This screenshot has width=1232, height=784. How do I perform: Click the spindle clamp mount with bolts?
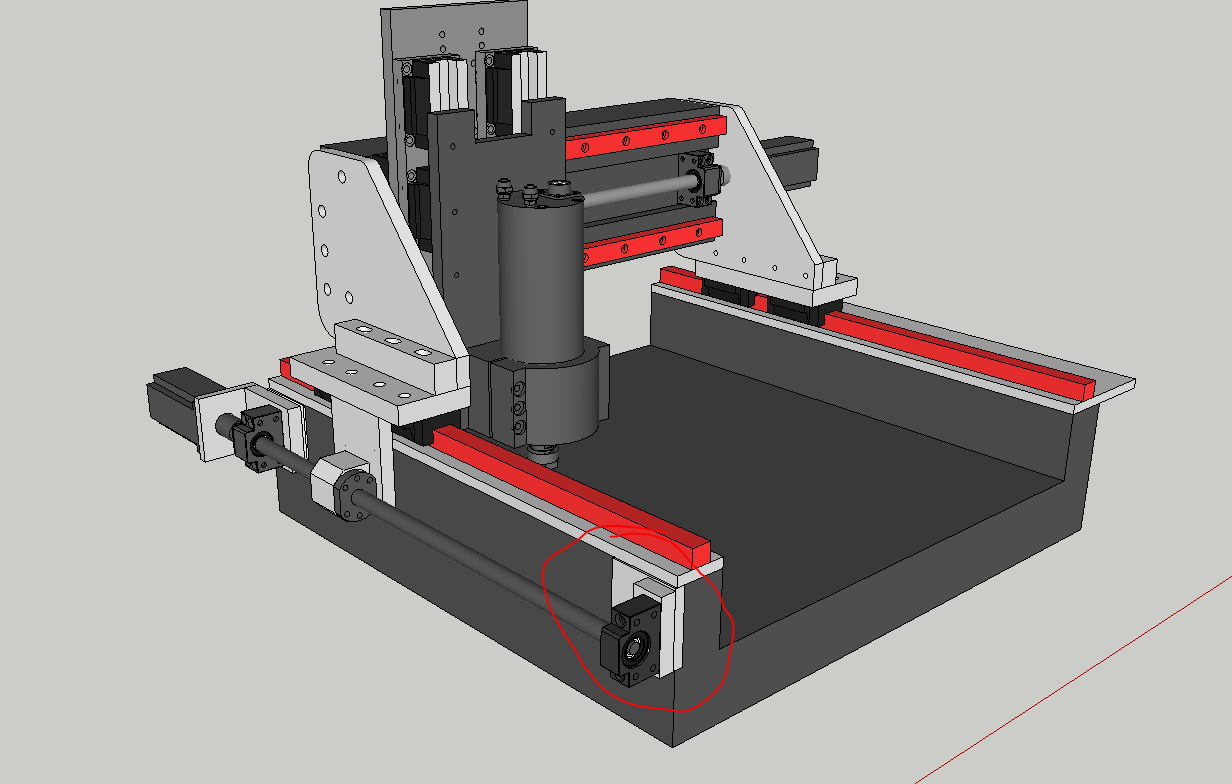tap(545, 395)
